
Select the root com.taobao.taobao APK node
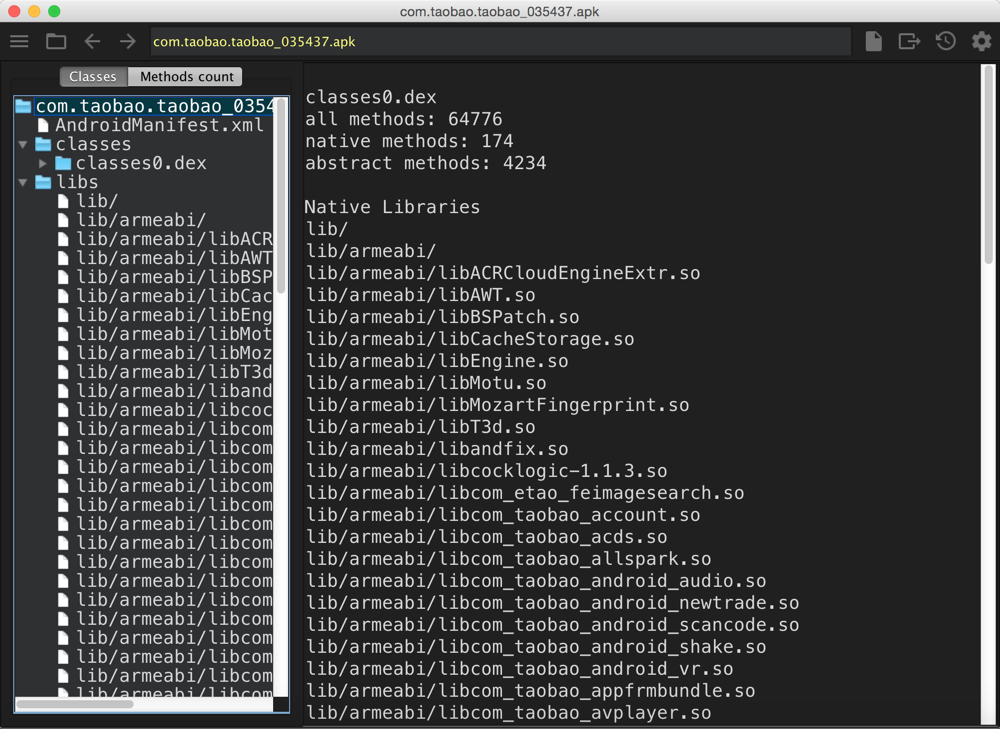tap(154, 106)
